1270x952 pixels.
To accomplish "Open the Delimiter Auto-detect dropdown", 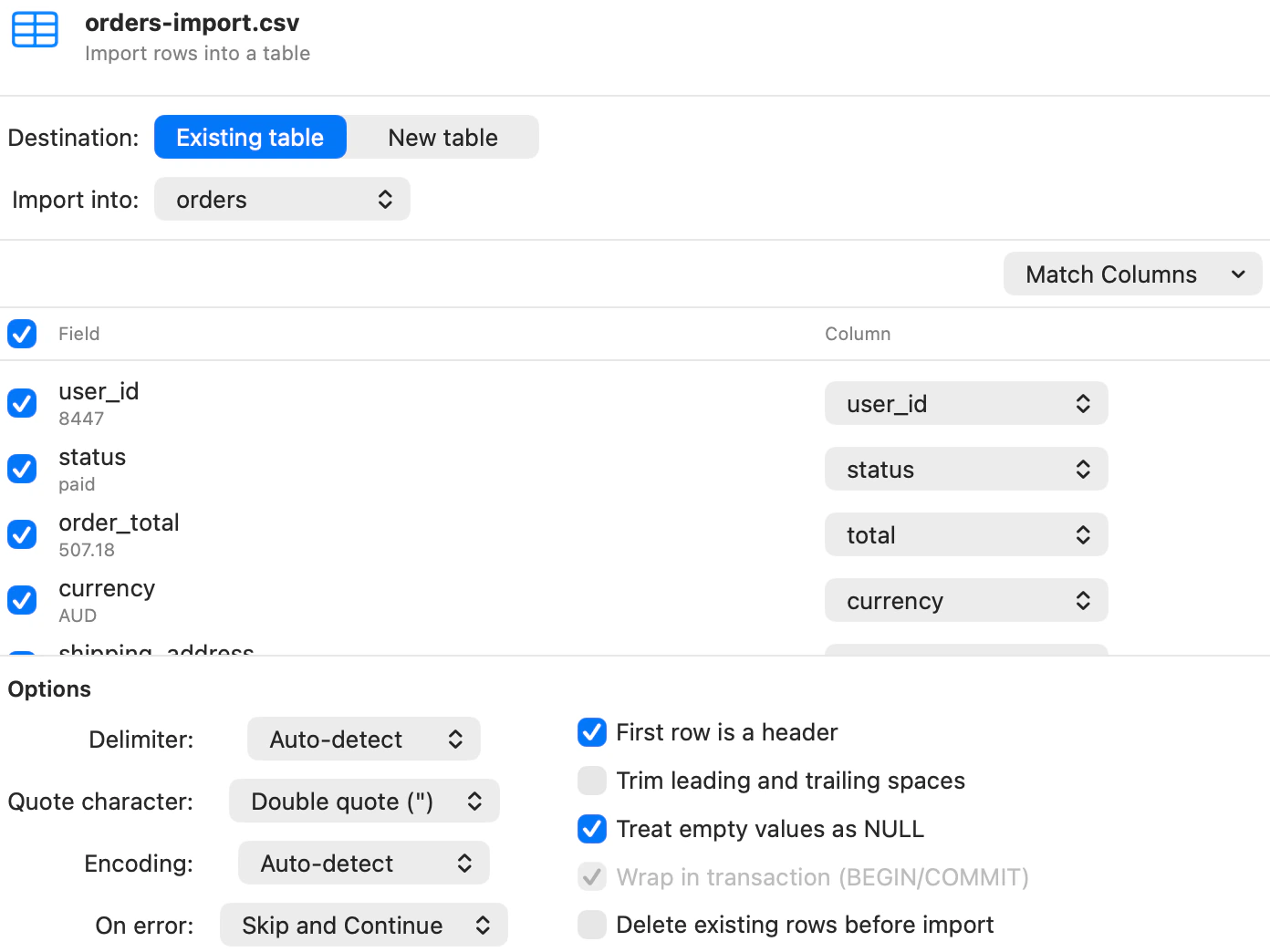I will (364, 739).
